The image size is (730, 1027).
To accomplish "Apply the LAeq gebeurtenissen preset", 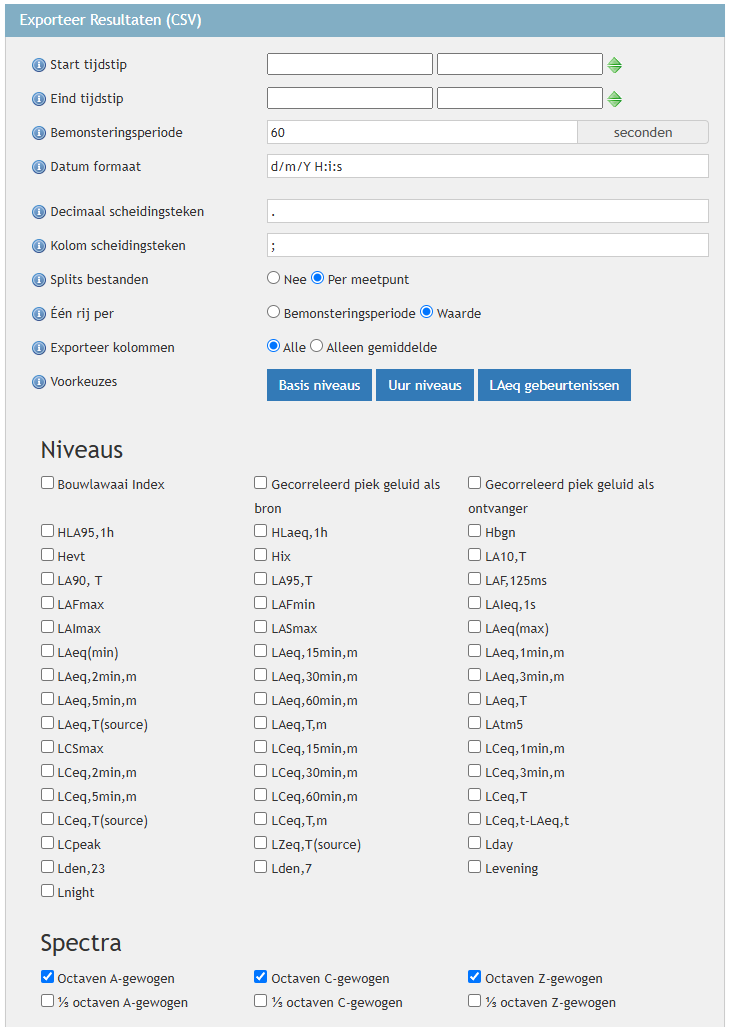I will point(554,385).
